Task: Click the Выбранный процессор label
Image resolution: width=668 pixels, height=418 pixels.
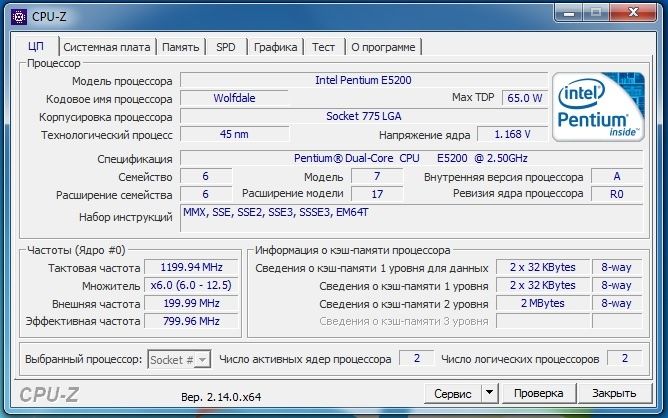Action: [84, 359]
